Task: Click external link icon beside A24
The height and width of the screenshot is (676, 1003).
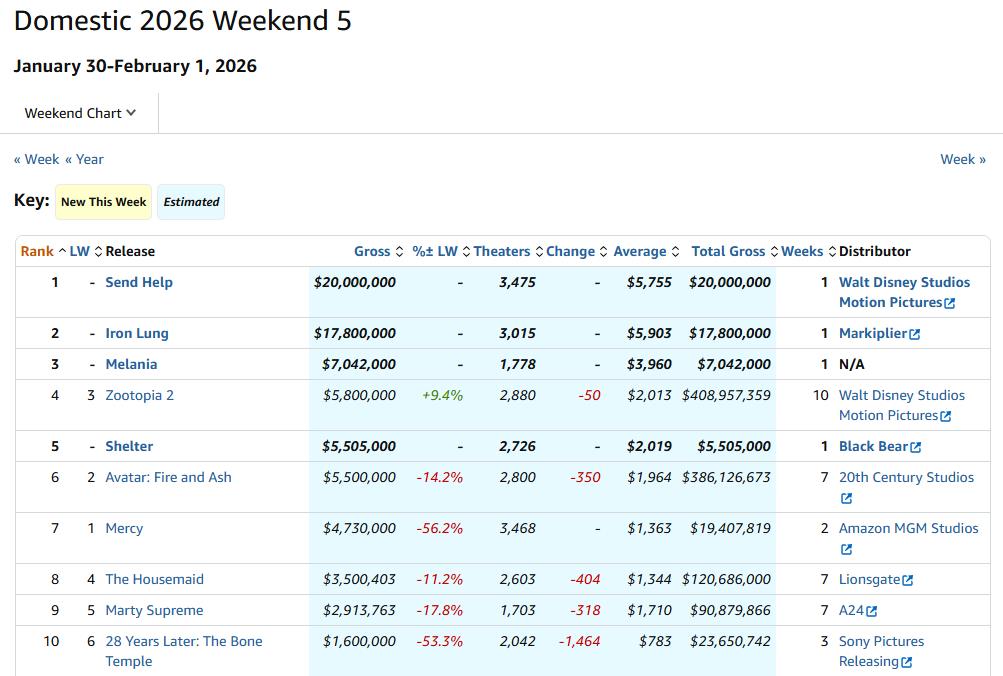Action: click(x=872, y=611)
